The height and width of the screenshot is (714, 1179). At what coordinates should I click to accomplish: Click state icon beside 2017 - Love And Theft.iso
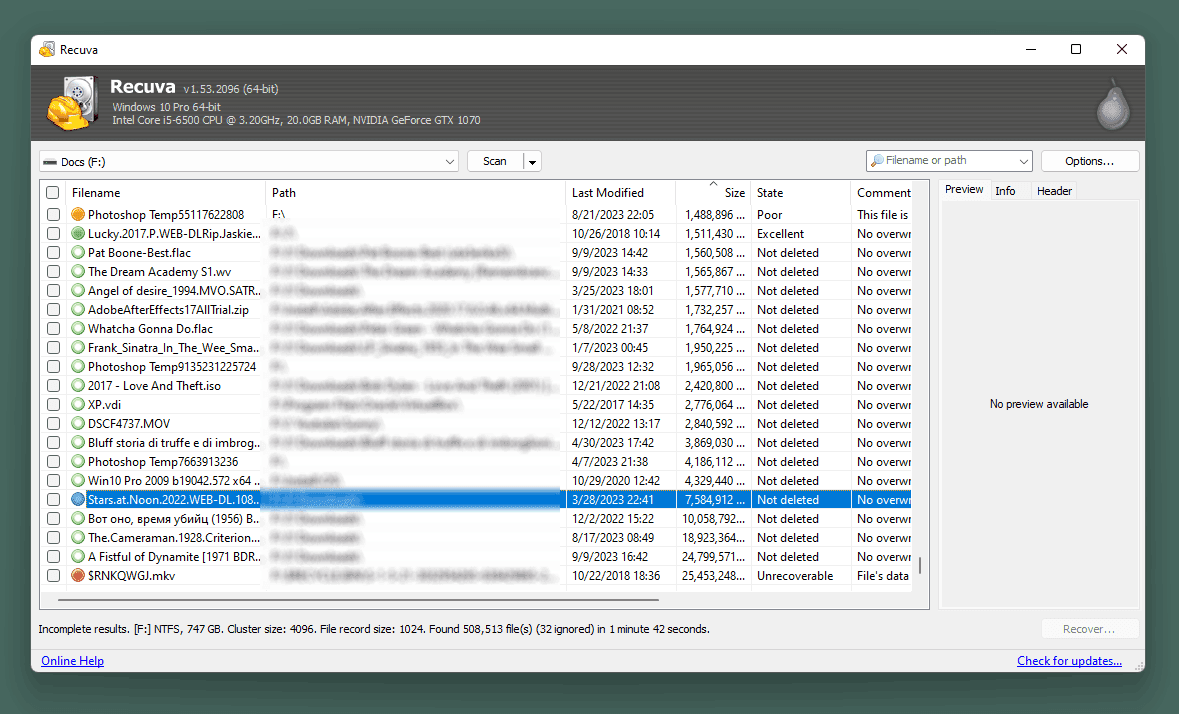click(77, 386)
